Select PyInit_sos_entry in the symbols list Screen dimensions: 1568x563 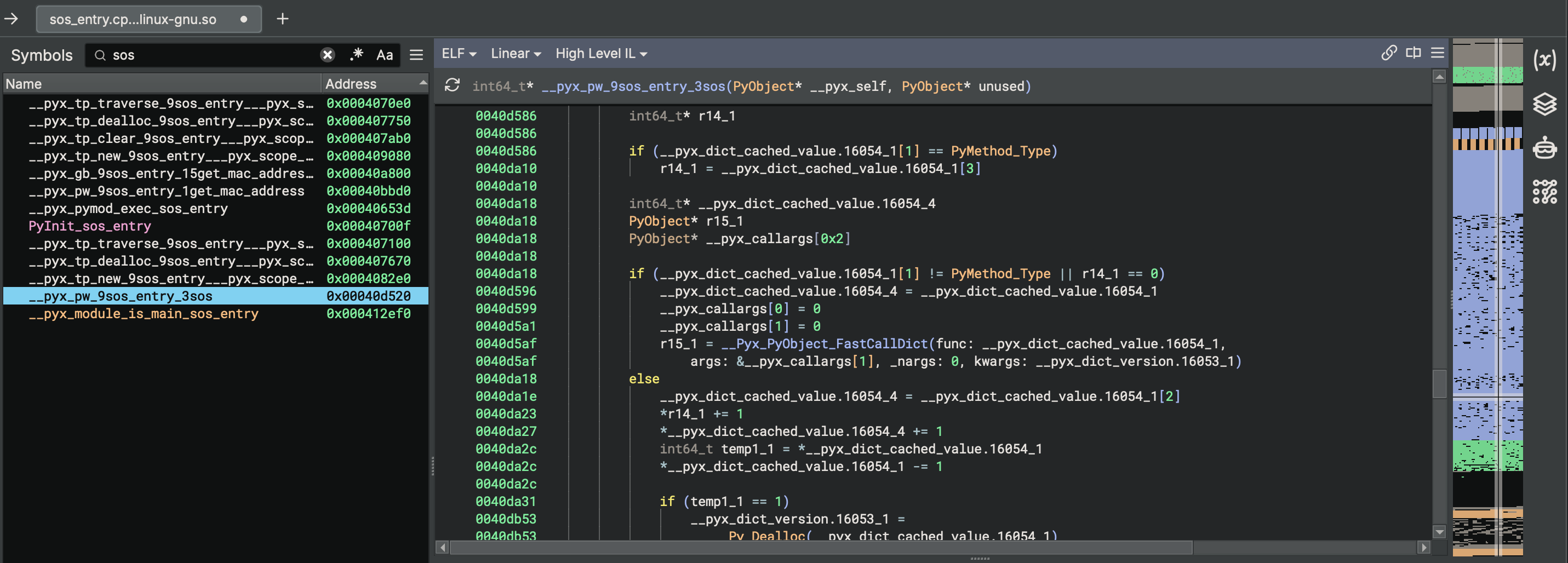pyautogui.click(x=89, y=226)
